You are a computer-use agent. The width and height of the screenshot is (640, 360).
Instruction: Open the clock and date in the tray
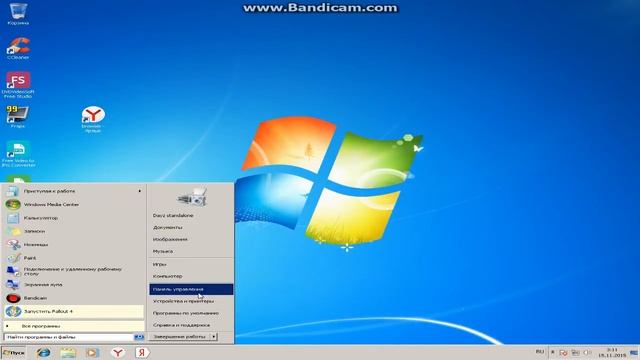[612, 353]
